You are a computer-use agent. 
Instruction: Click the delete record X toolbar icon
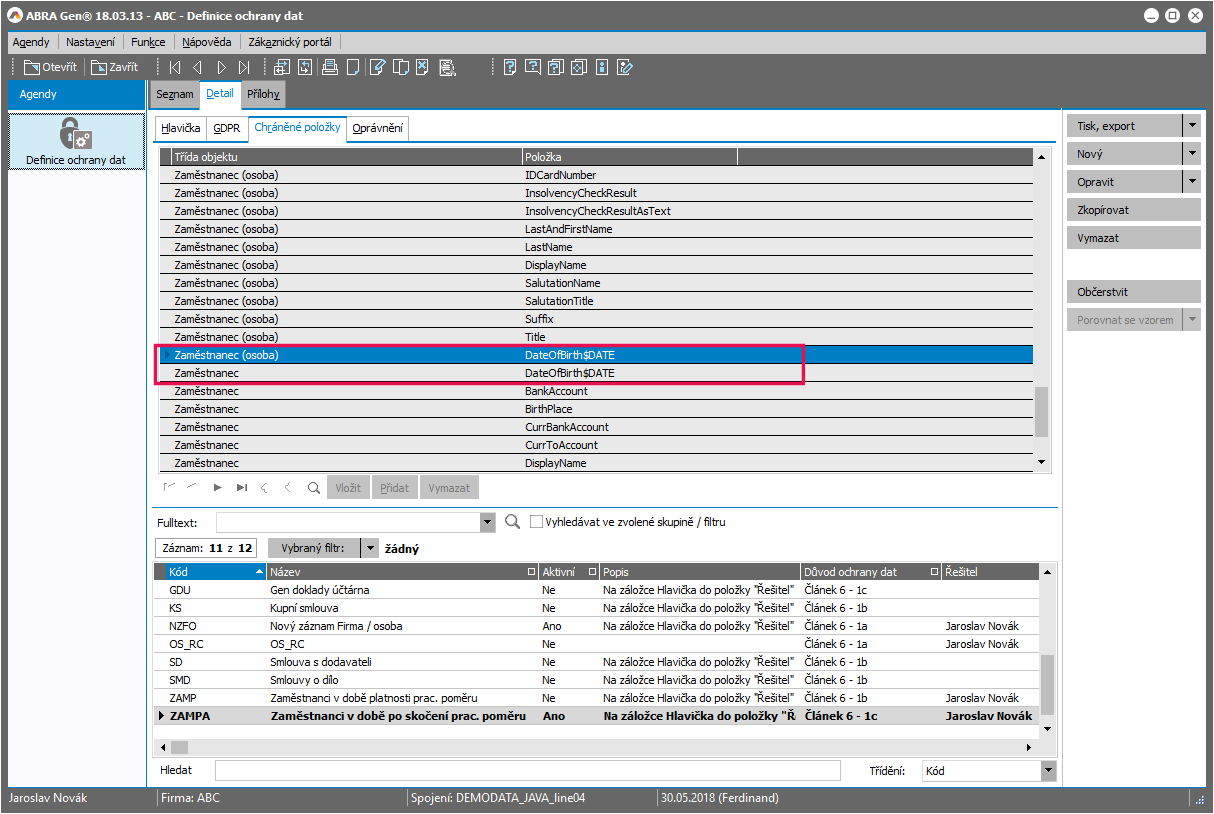pyautogui.click(x=423, y=68)
